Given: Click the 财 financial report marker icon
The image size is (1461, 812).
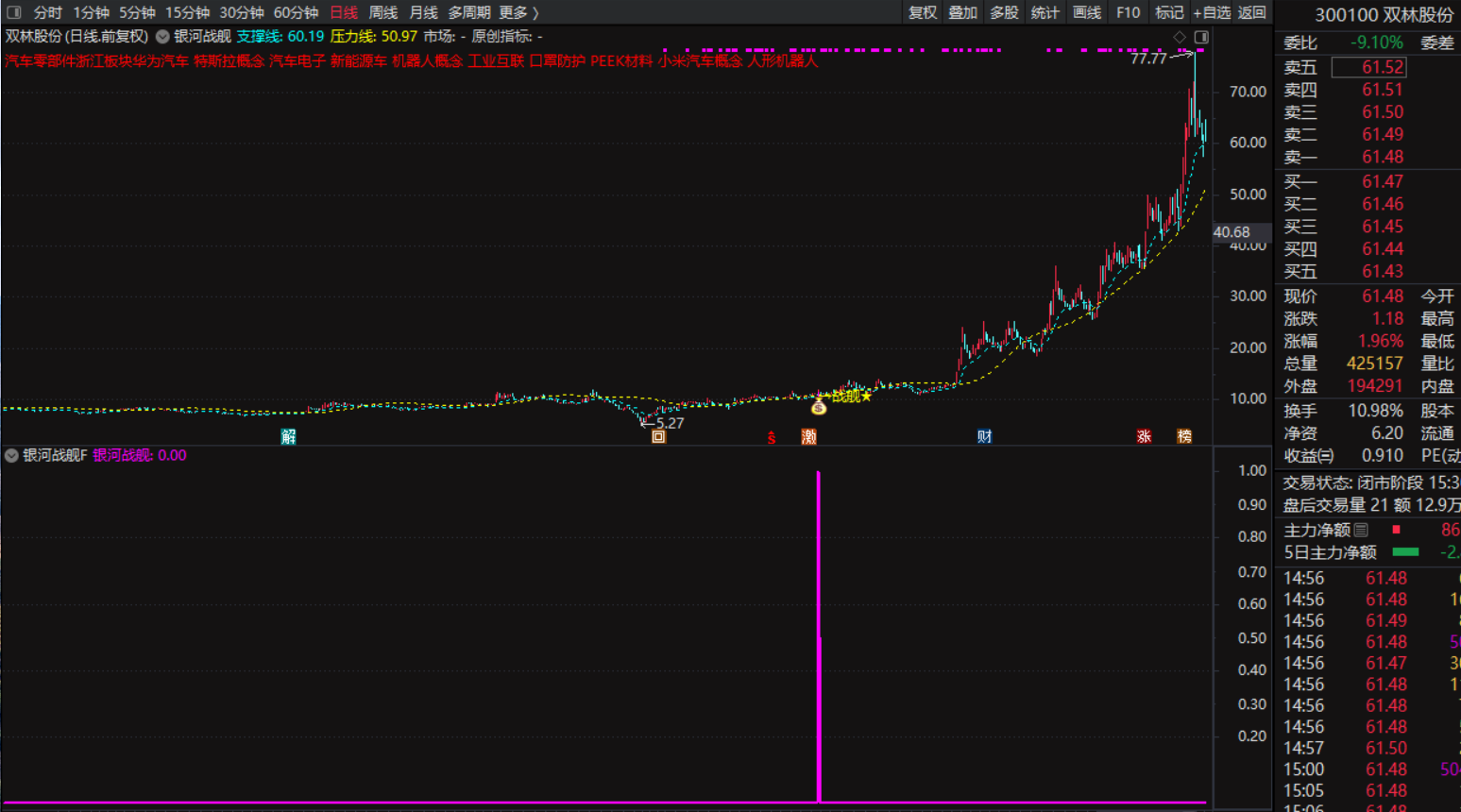Looking at the screenshot, I should point(984,436).
